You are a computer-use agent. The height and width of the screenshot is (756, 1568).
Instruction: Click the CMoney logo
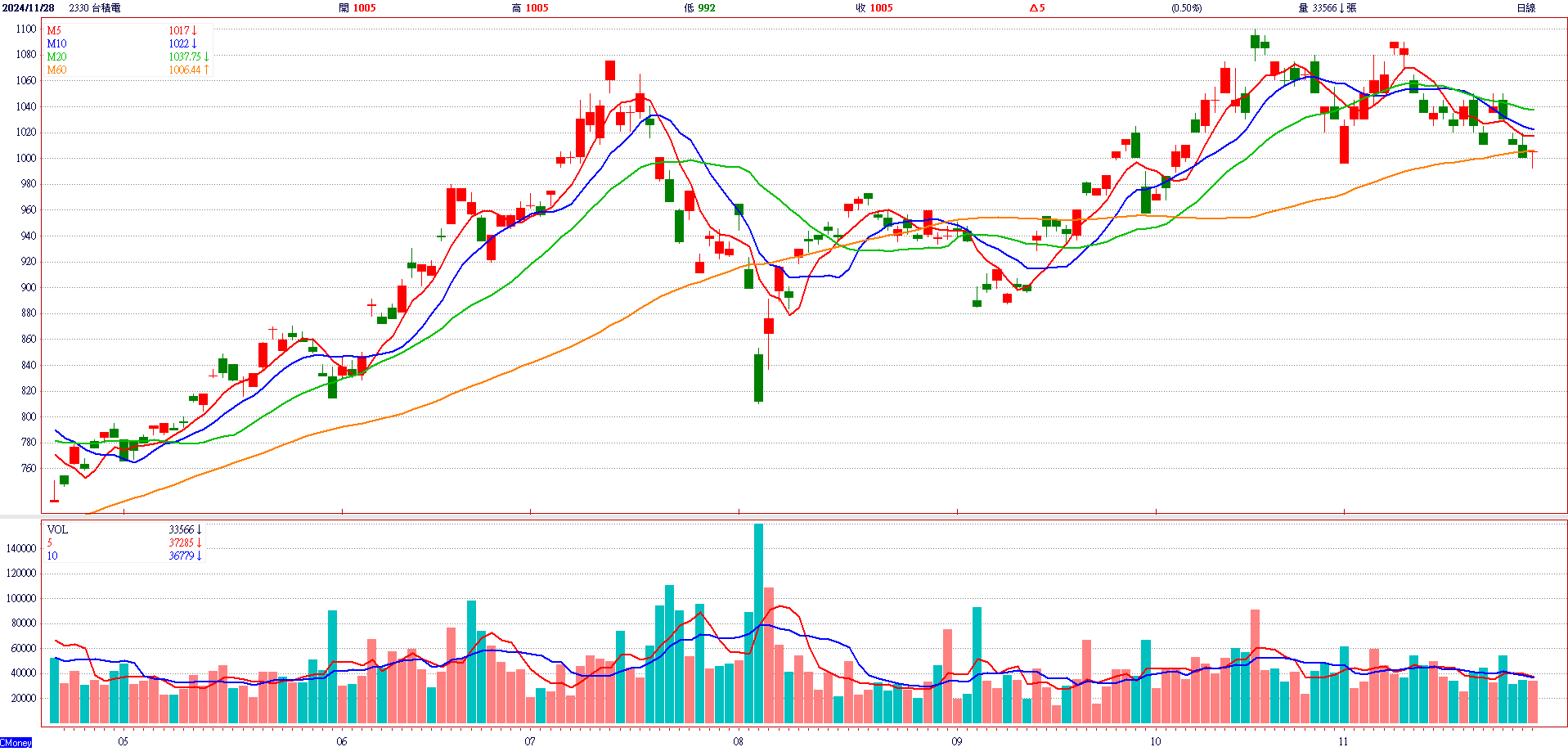tap(16, 743)
